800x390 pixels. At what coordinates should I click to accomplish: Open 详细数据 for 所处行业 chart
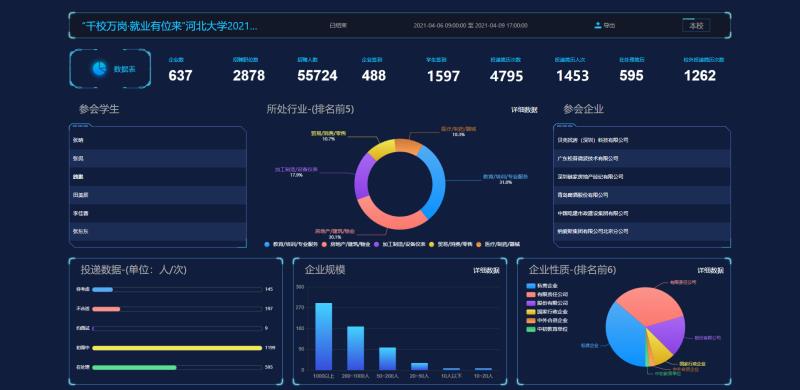524,110
